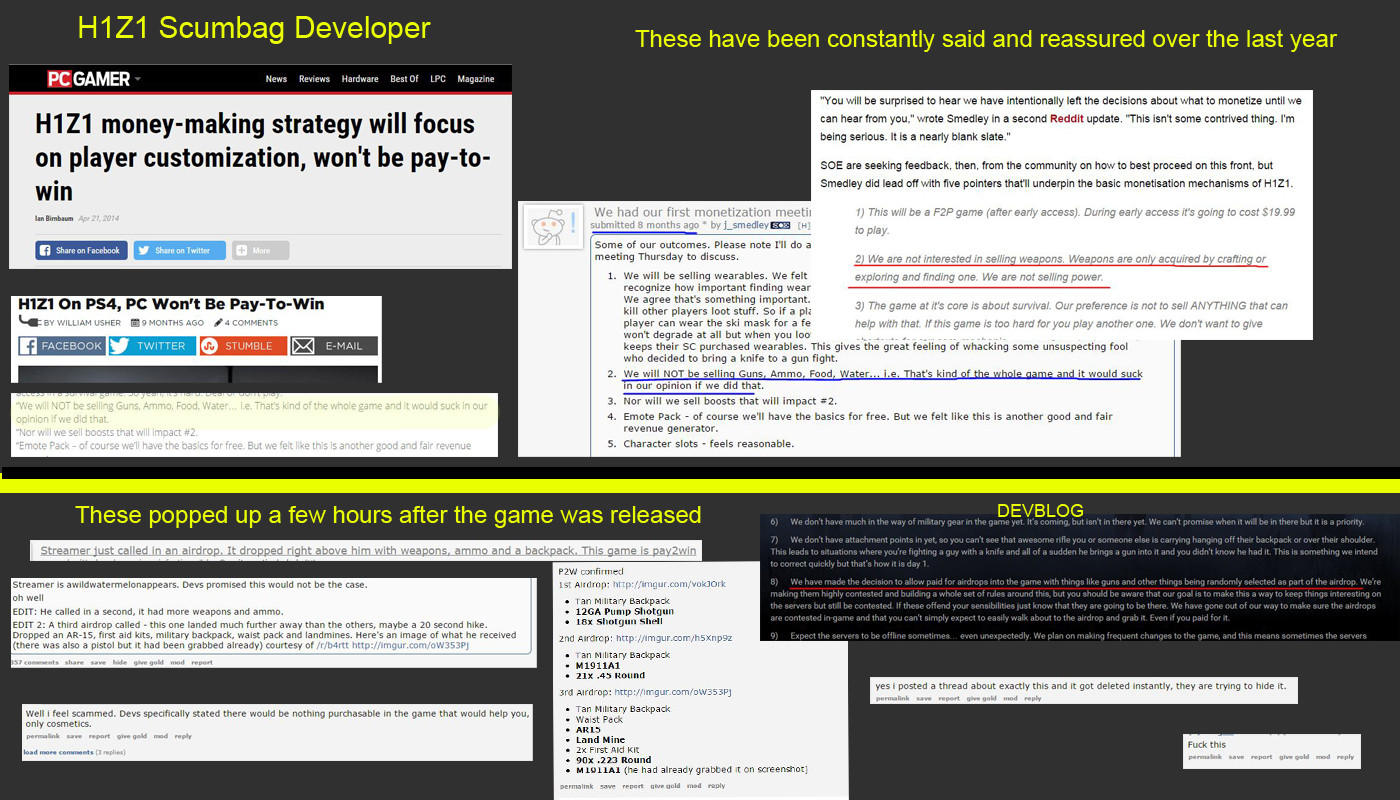Click the SOE flair badge beside j_smedley
1400x800 pixels.
[x=780, y=225]
